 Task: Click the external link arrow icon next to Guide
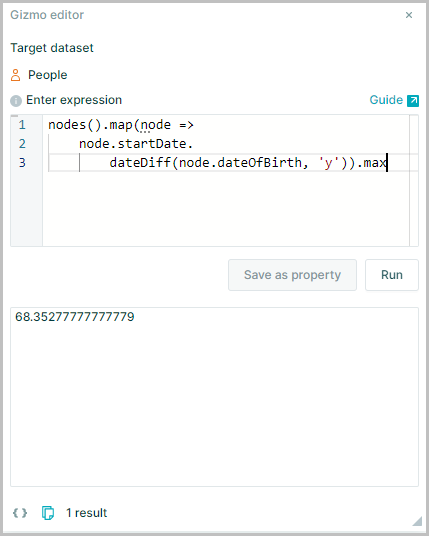point(413,100)
